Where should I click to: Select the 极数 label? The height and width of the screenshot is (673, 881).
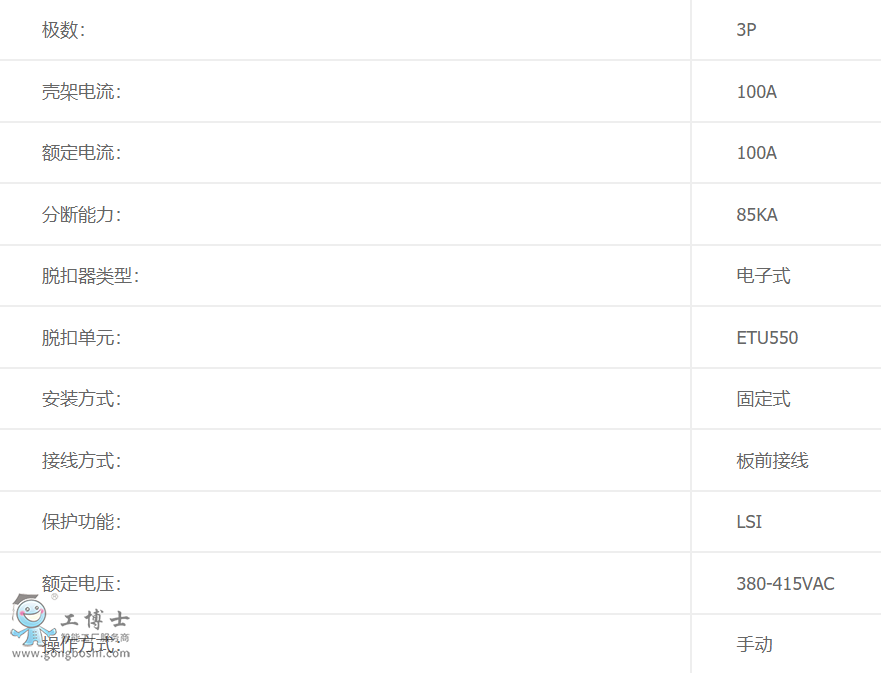tap(63, 30)
